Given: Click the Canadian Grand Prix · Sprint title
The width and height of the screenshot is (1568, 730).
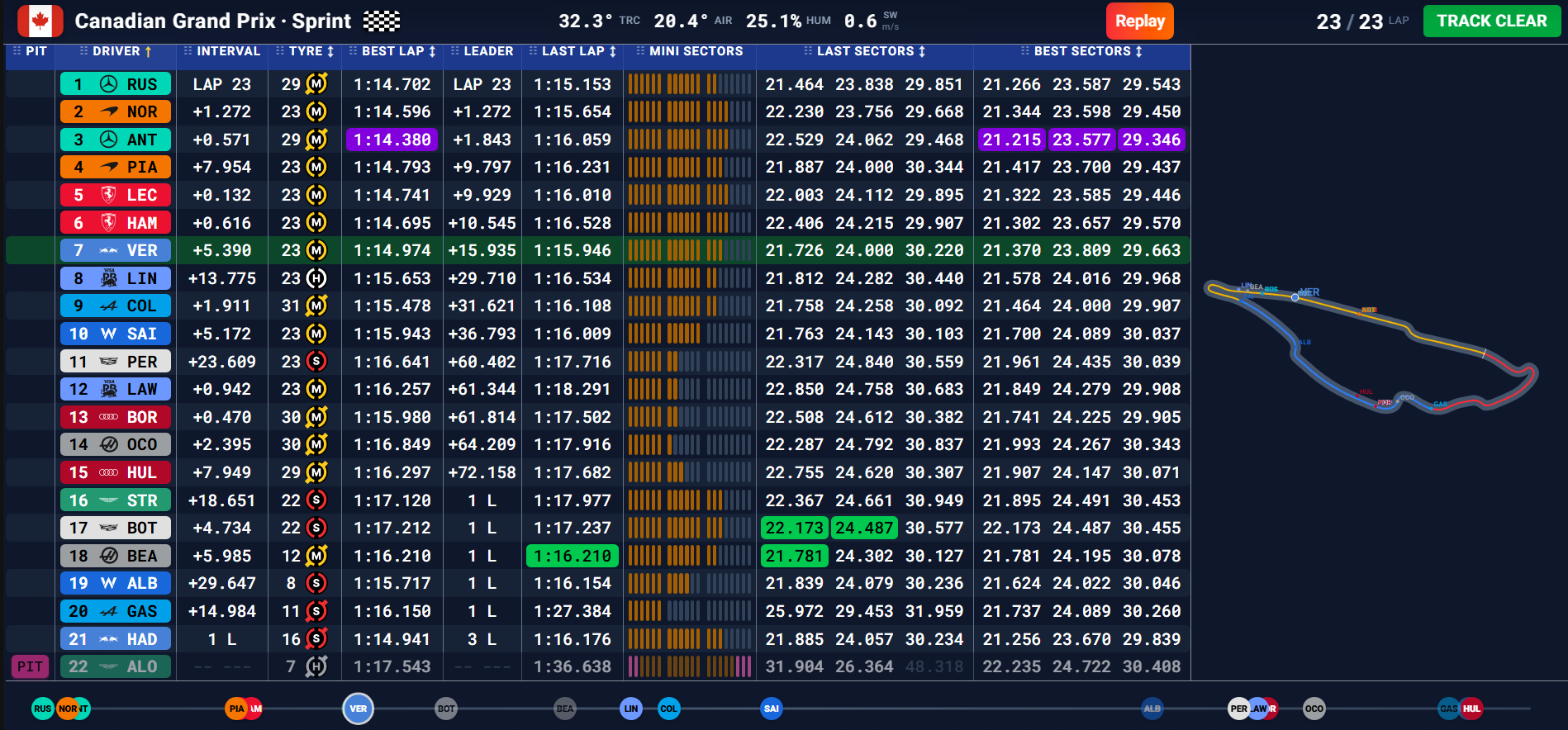Looking at the screenshot, I should coord(213,21).
